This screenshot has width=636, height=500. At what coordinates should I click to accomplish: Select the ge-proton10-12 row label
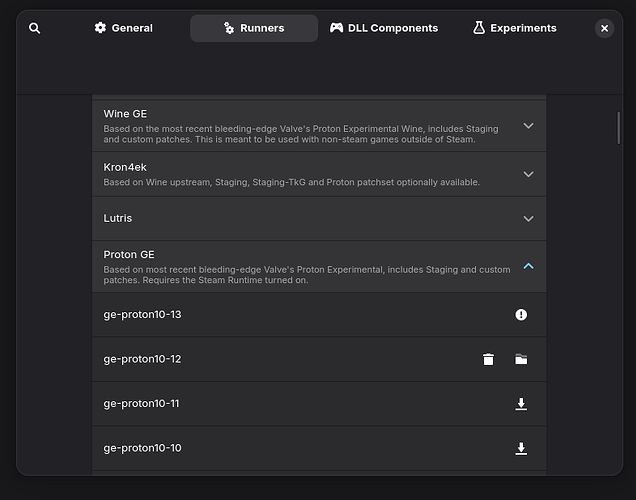coord(142,359)
